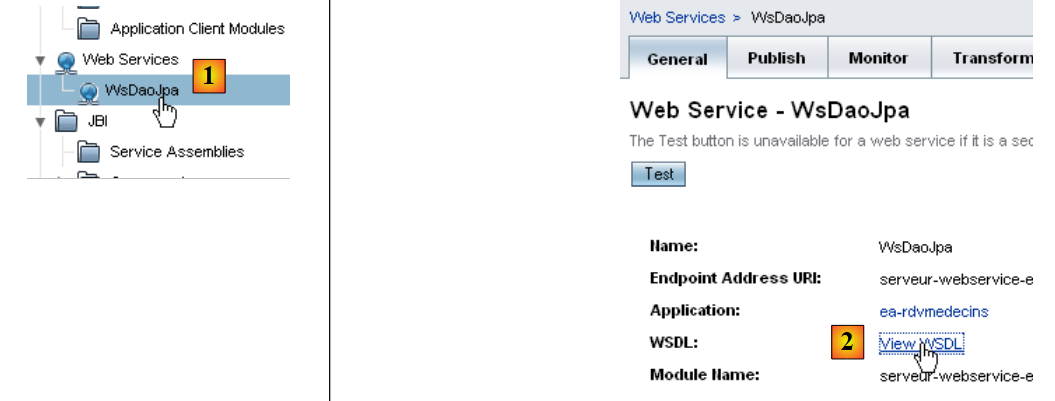Screen dimensions: 1055x401
Task: Open Service Assemblies label in tree
Action: 177,152
